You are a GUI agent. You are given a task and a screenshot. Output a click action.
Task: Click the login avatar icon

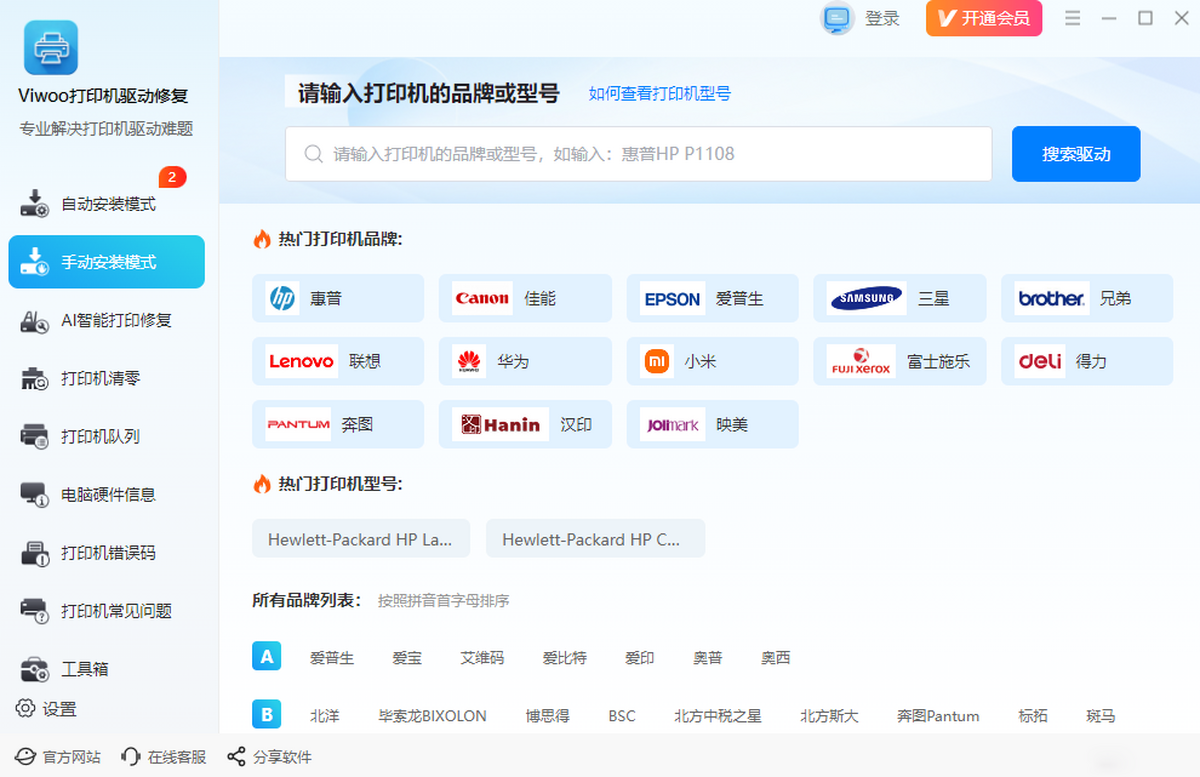[837, 18]
